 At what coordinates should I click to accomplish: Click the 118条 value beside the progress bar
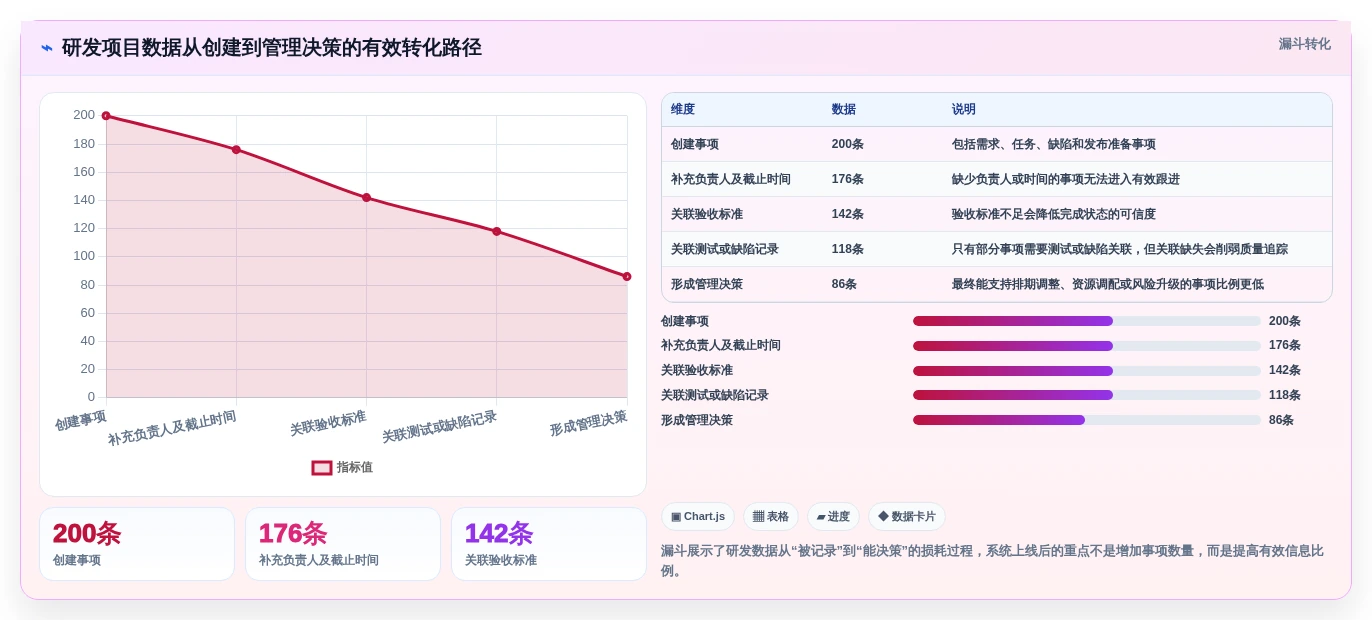point(1285,396)
